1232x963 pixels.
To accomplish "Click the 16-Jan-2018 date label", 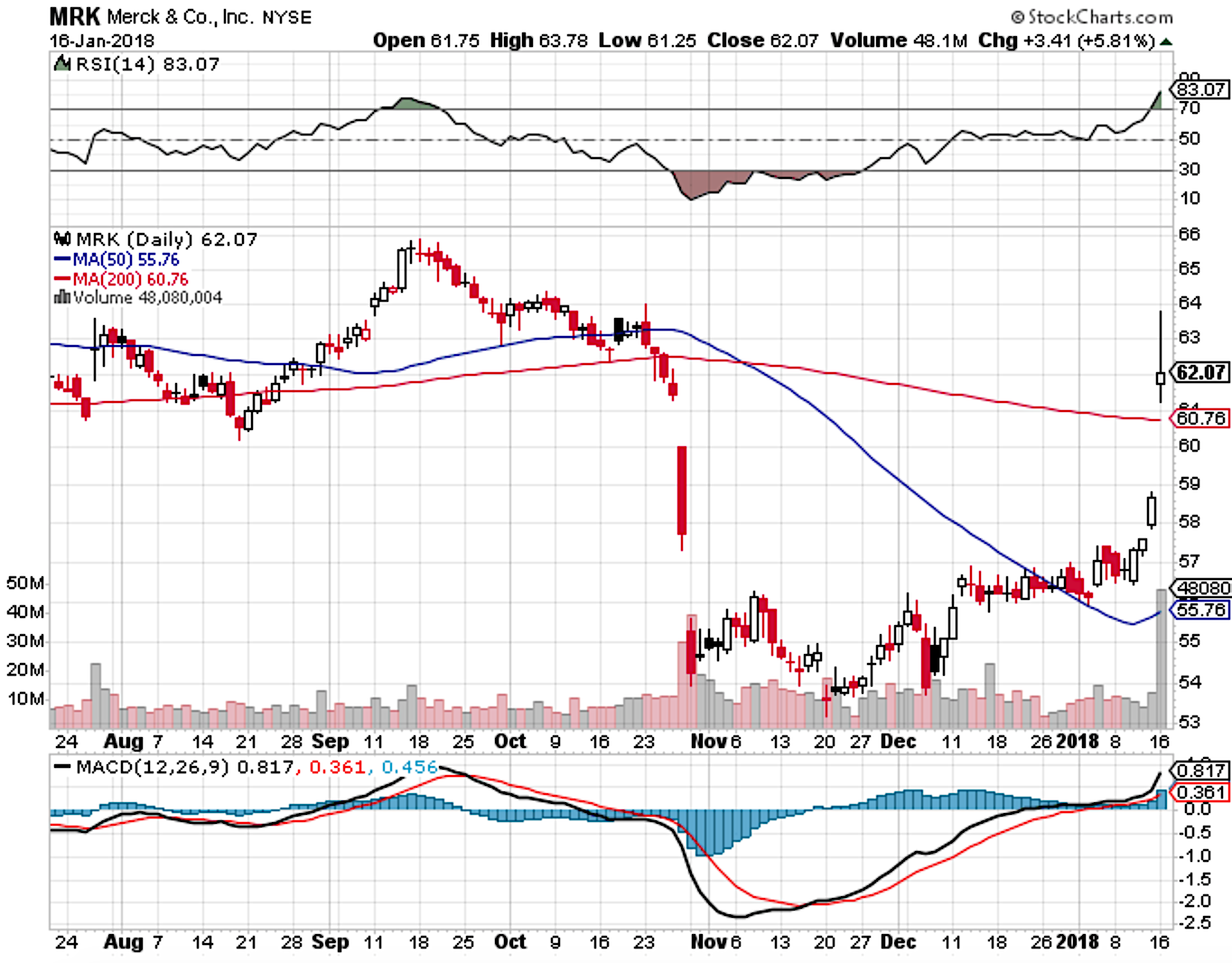I will tap(101, 41).
